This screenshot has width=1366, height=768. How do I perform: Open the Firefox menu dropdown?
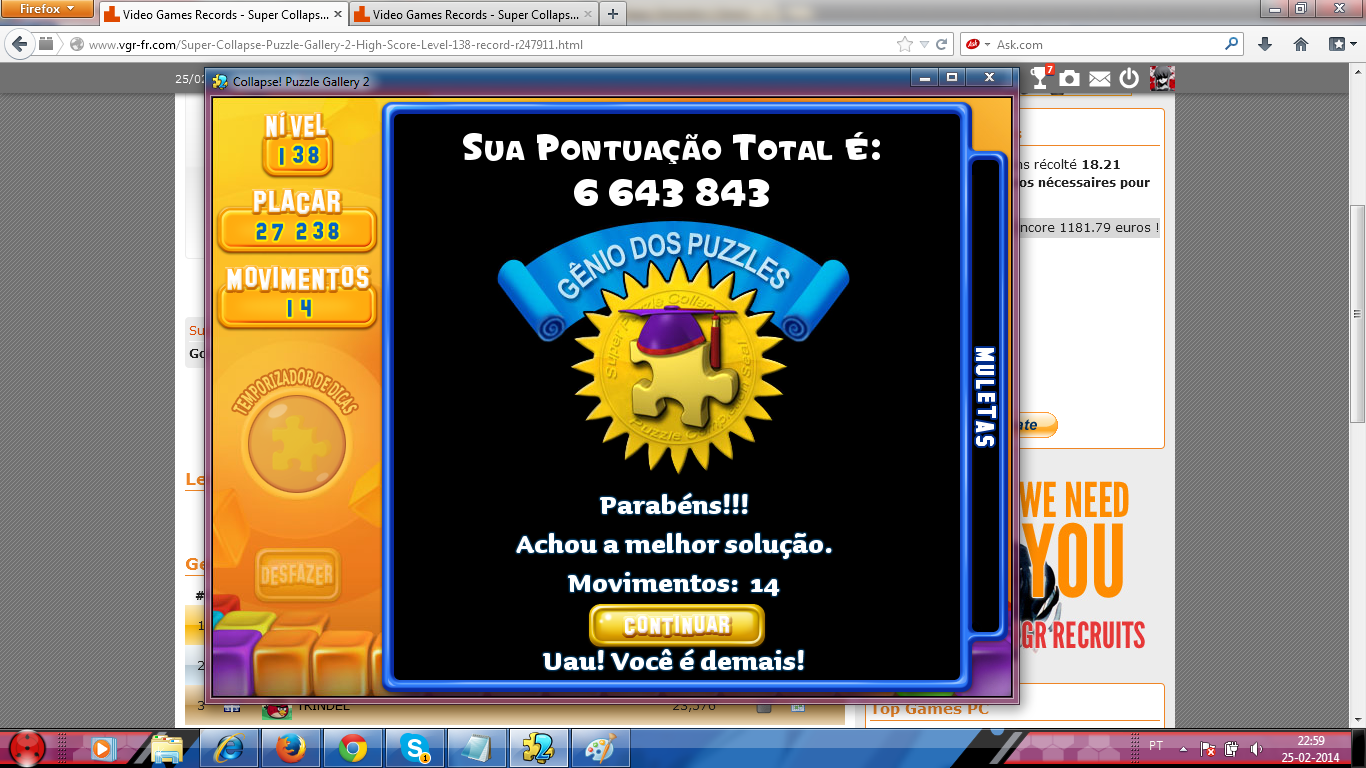[x=48, y=10]
